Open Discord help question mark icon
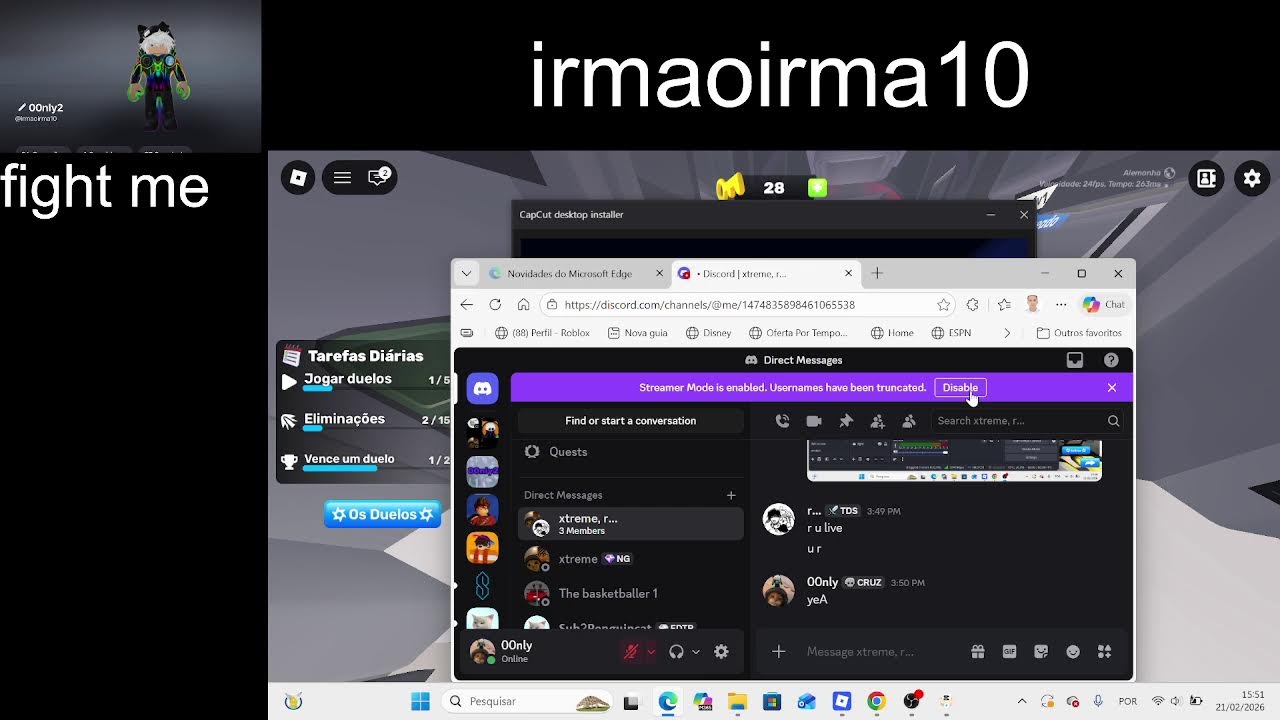 tap(1111, 360)
